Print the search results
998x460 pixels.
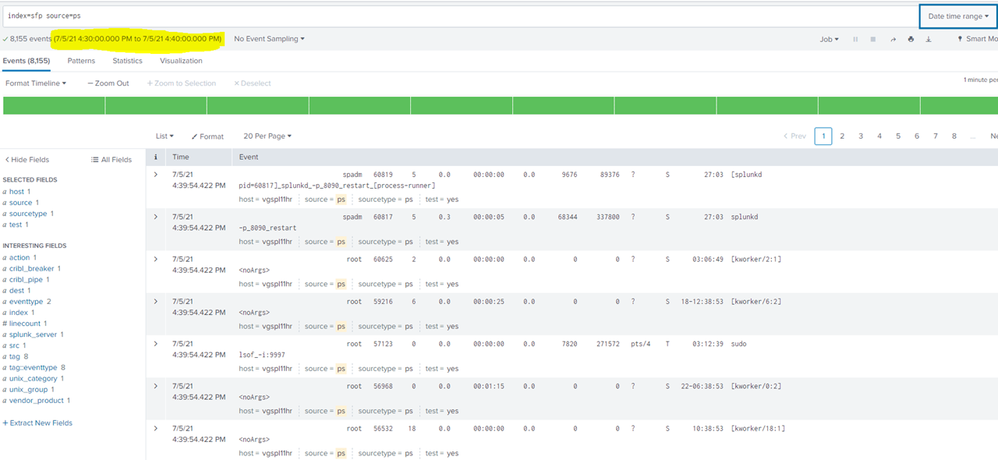click(911, 39)
